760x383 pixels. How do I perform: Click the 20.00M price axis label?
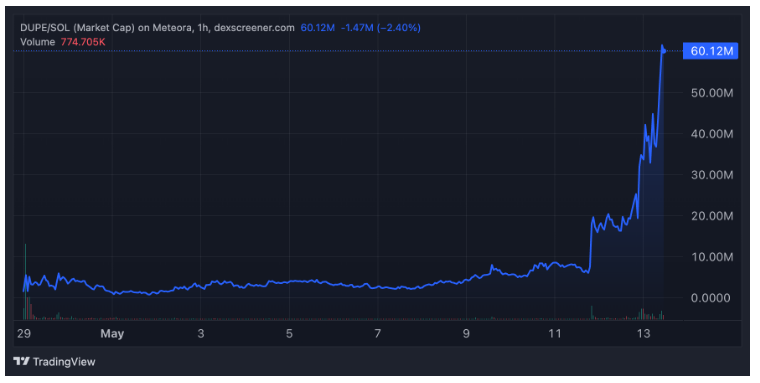point(712,216)
